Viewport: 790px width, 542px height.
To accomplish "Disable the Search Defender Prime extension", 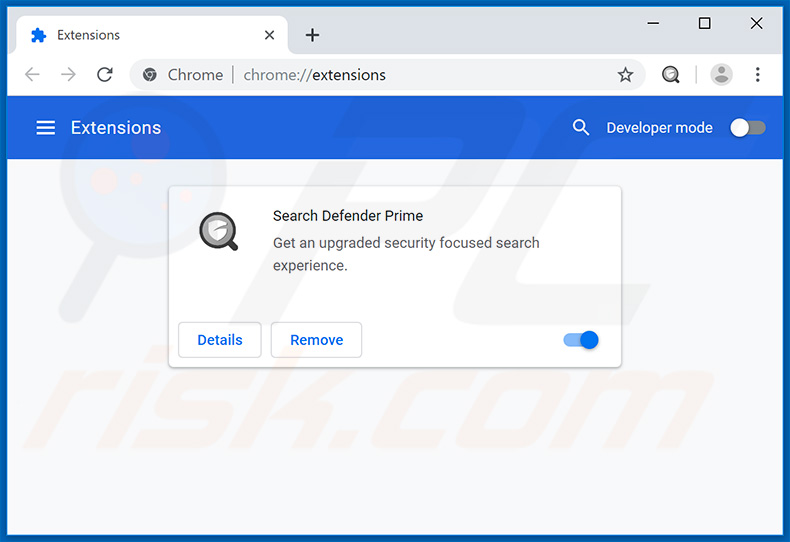I will click(x=581, y=340).
